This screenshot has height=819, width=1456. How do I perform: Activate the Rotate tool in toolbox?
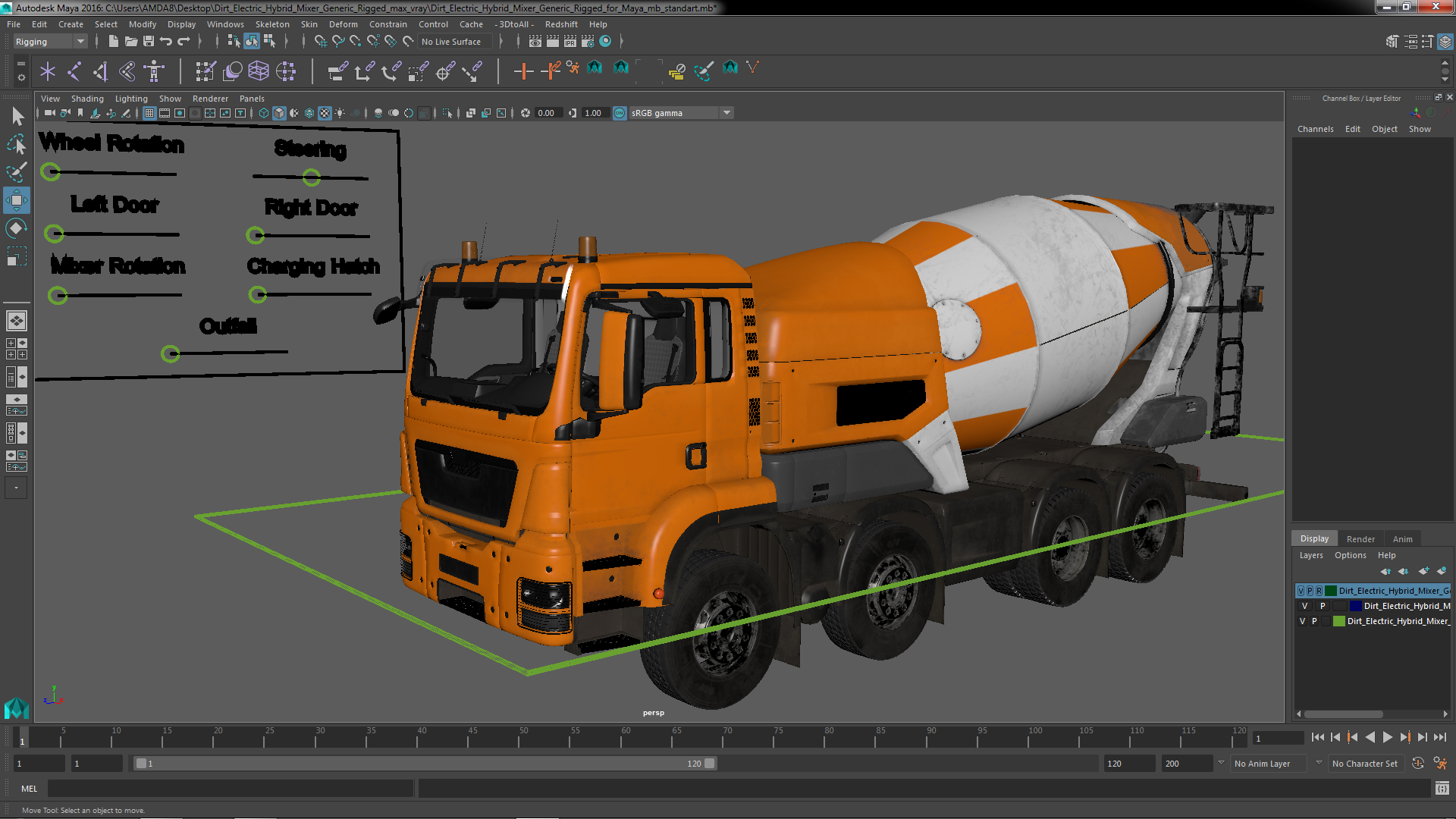(x=17, y=228)
